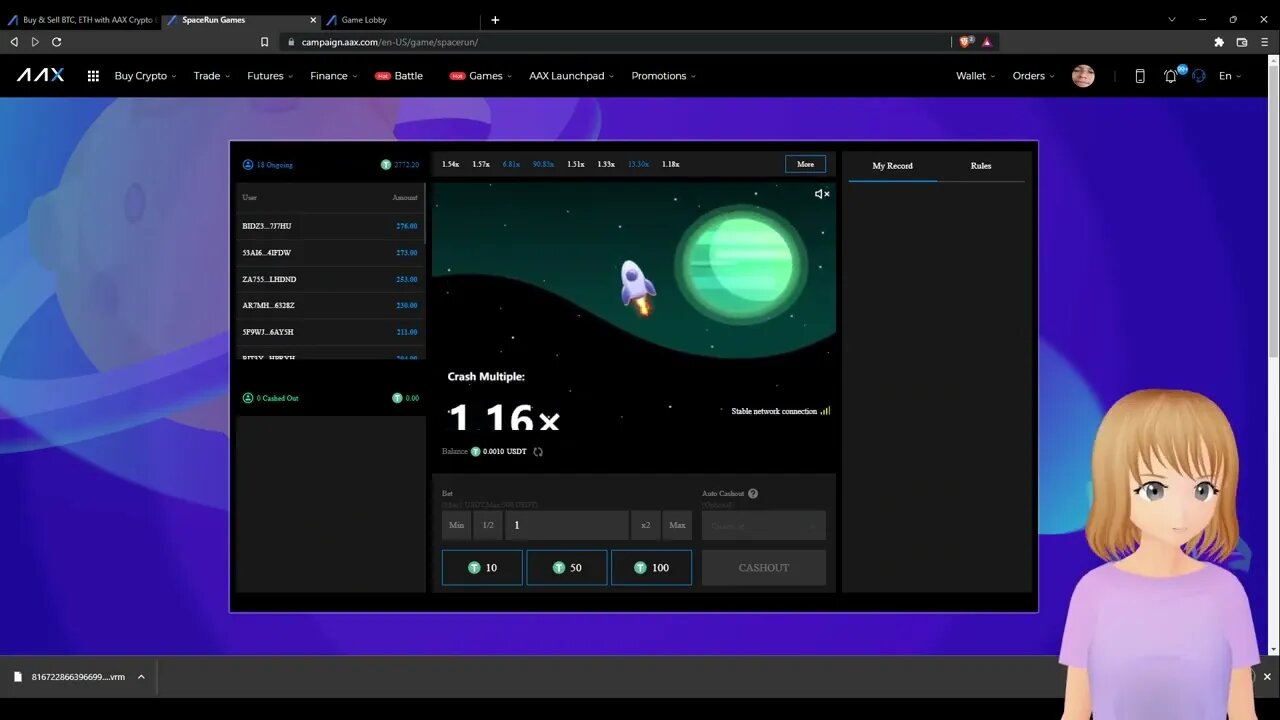This screenshot has width=1280, height=720.
Task: Double the bet with x2 button
Action: [x=646, y=525]
